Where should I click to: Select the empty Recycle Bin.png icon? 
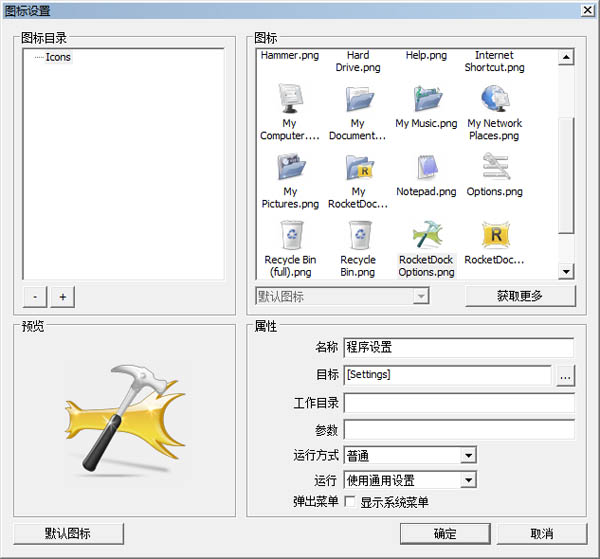[358, 235]
